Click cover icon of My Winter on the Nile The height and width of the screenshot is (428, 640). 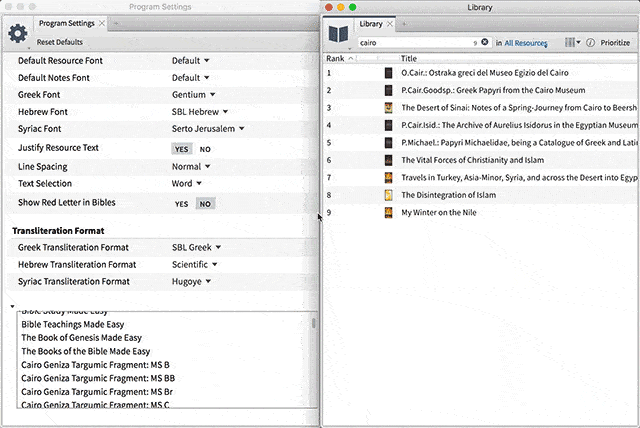point(388,213)
